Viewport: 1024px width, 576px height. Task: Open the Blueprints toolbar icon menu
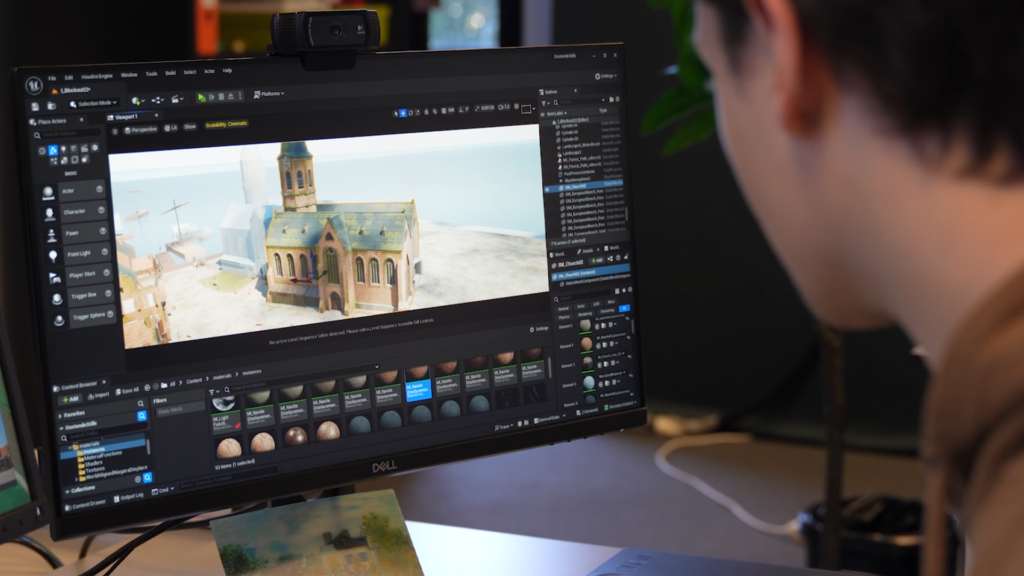point(157,100)
